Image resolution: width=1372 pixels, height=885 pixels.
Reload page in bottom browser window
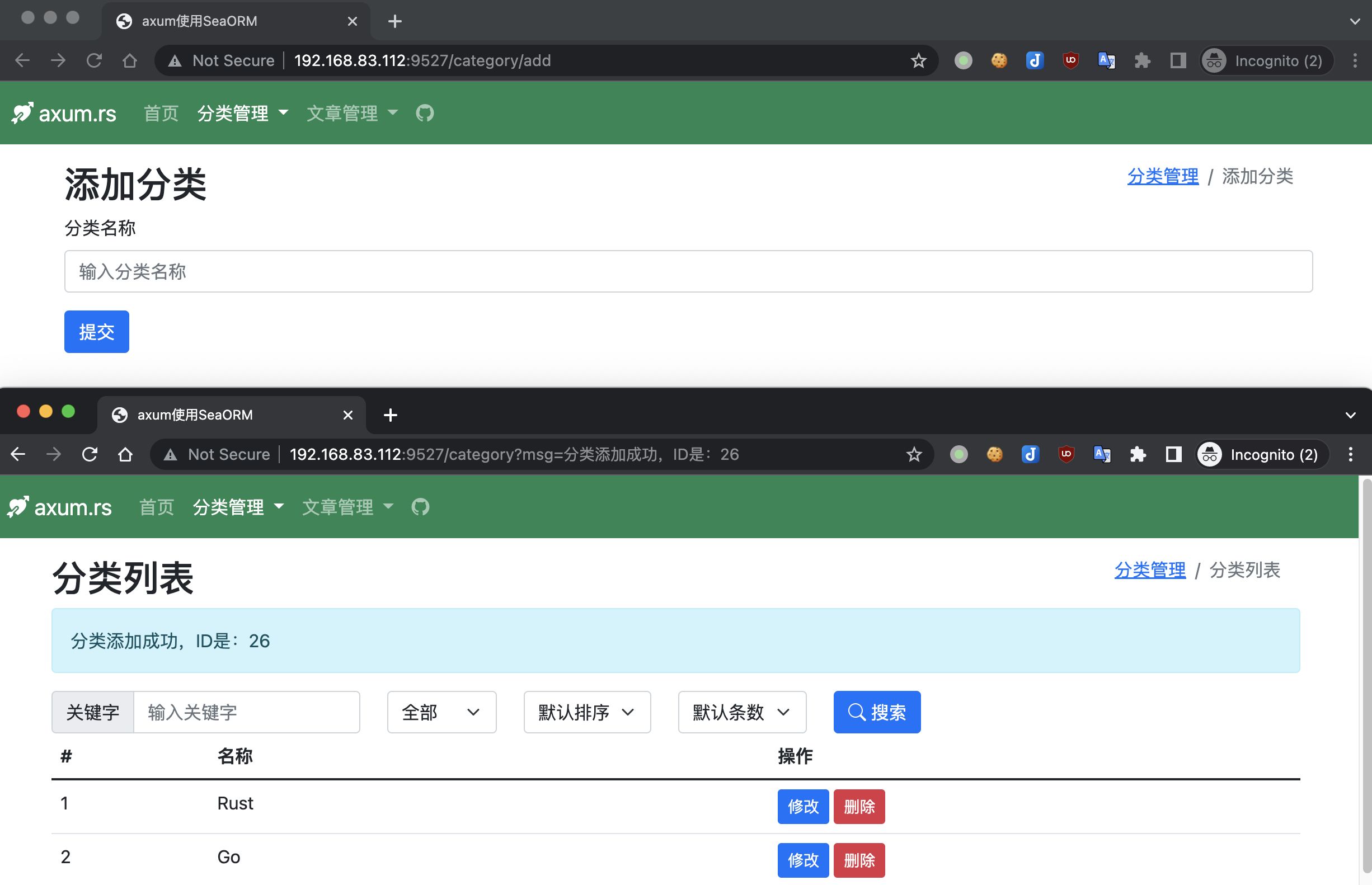pos(89,454)
